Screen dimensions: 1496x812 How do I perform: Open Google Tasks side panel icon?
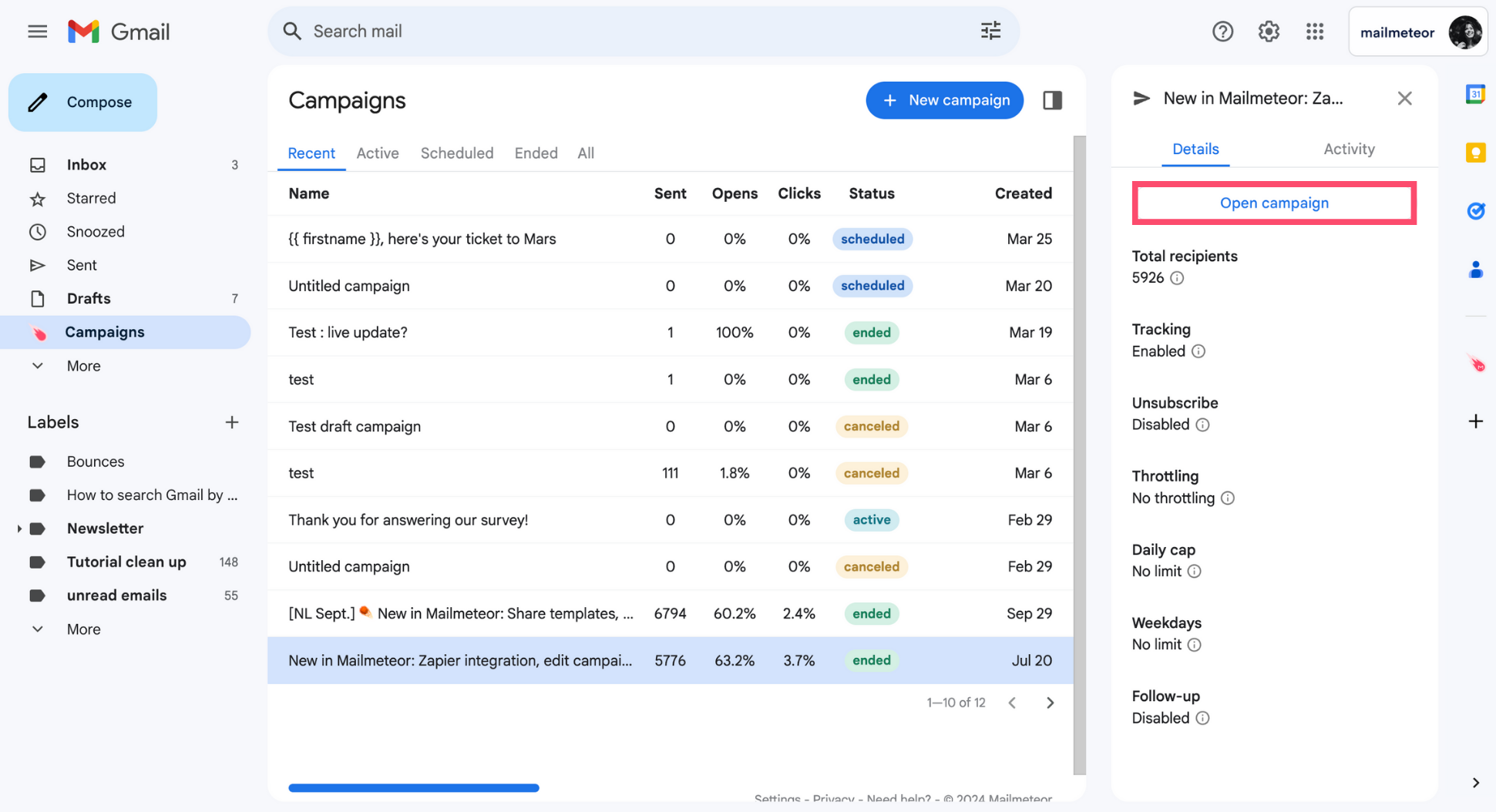pos(1475,210)
